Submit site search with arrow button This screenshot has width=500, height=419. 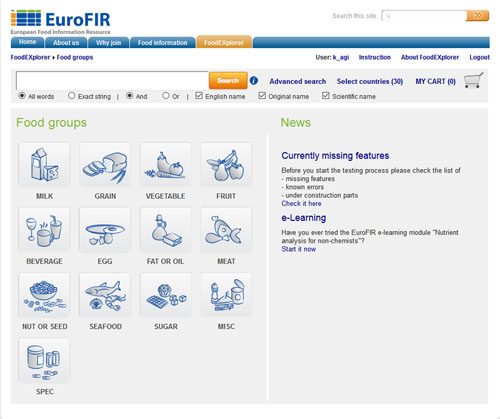coord(477,15)
